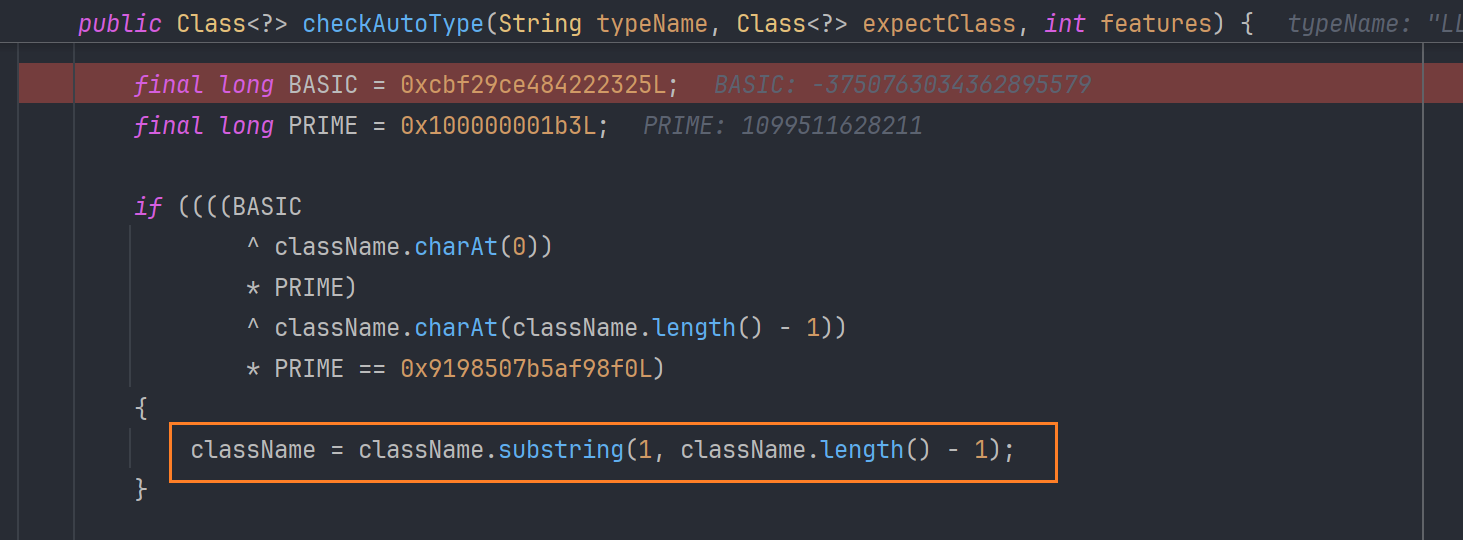Image resolution: width=1463 pixels, height=540 pixels.
Task: Click charAt on the className.length() - 1 line
Action: coord(456,328)
